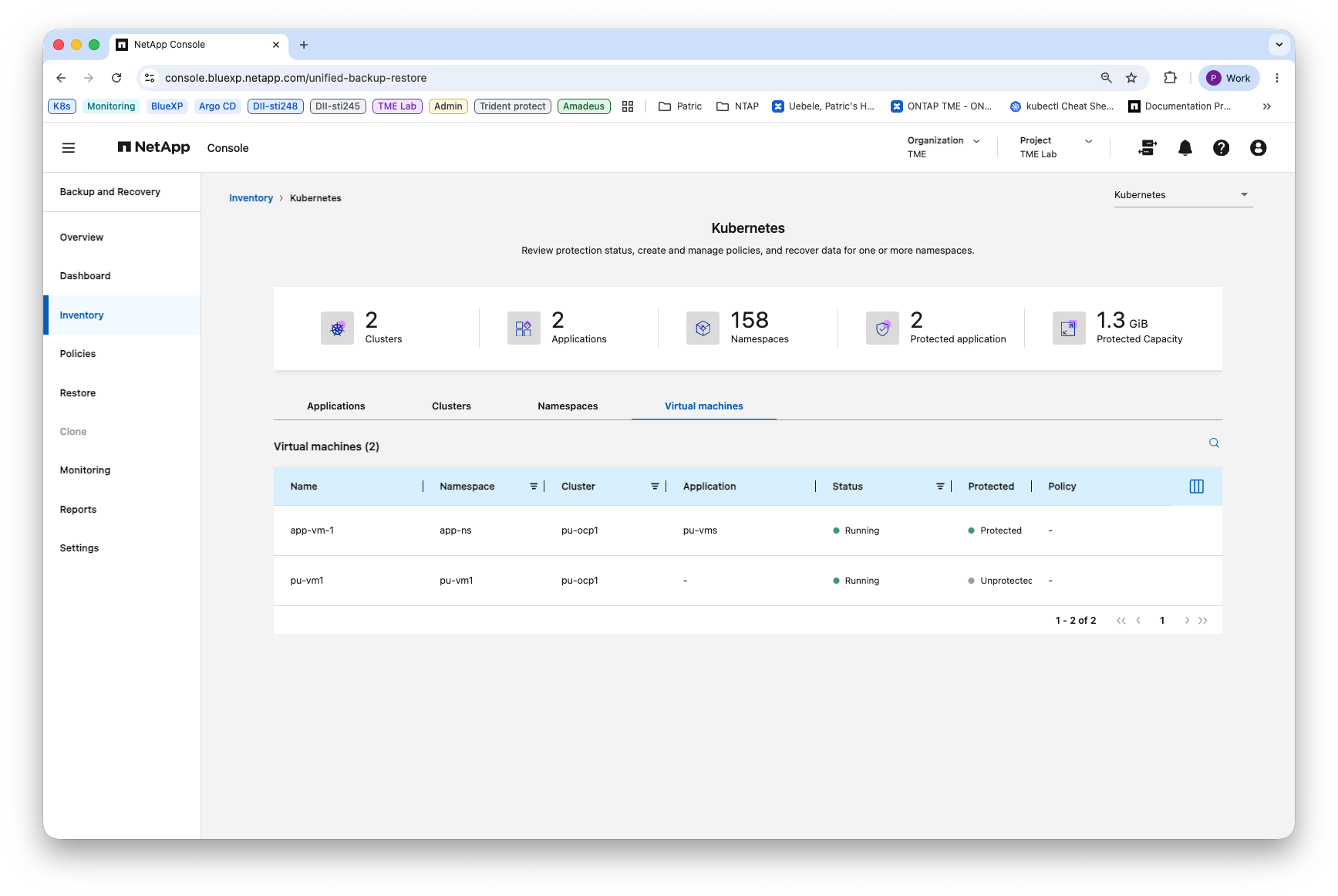
Task: Click the Namespaces cube icon
Action: click(x=703, y=328)
